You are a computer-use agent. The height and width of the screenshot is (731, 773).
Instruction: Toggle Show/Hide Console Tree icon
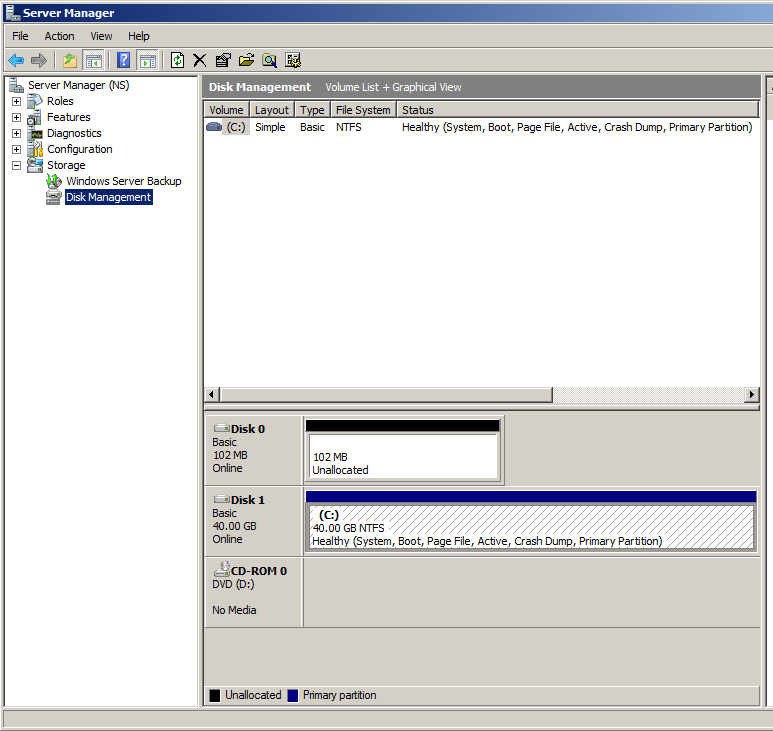(94, 61)
